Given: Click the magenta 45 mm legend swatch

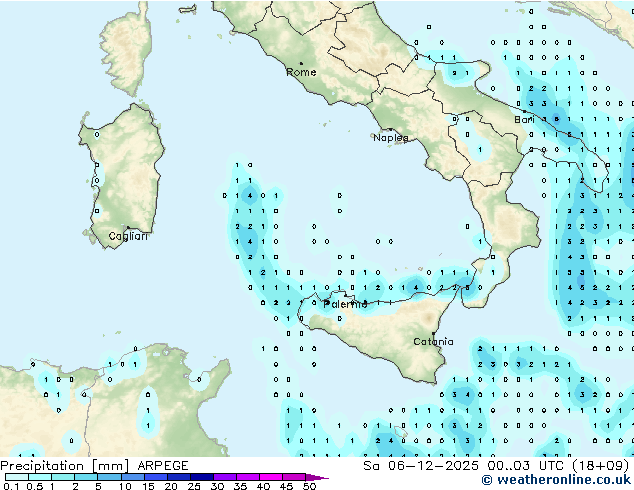Looking at the screenshot, I should coord(294,477).
